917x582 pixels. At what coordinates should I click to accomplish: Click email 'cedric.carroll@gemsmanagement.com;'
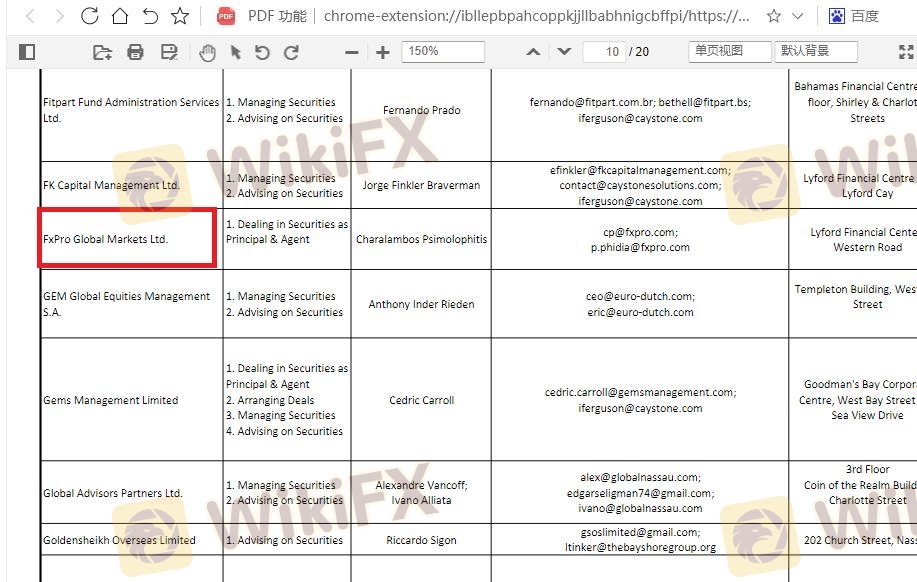click(640, 392)
